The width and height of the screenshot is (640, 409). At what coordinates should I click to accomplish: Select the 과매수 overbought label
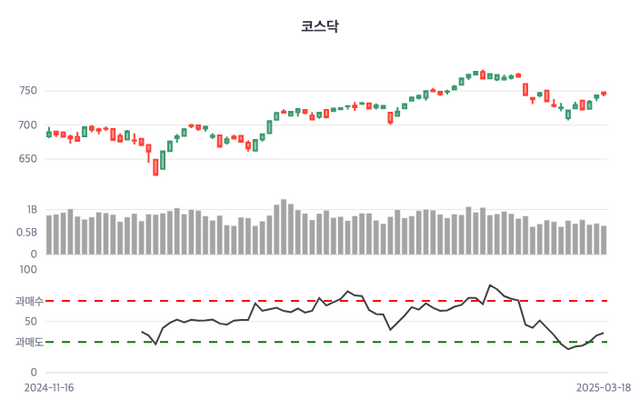(28, 301)
